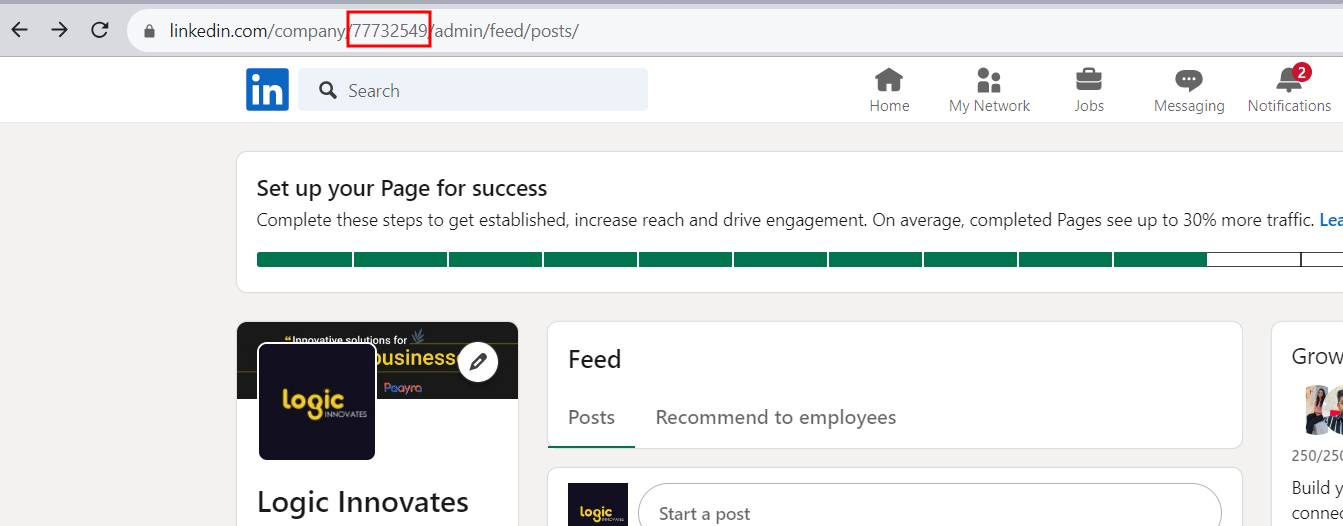Go back with the browser back arrow

(20, 30)
